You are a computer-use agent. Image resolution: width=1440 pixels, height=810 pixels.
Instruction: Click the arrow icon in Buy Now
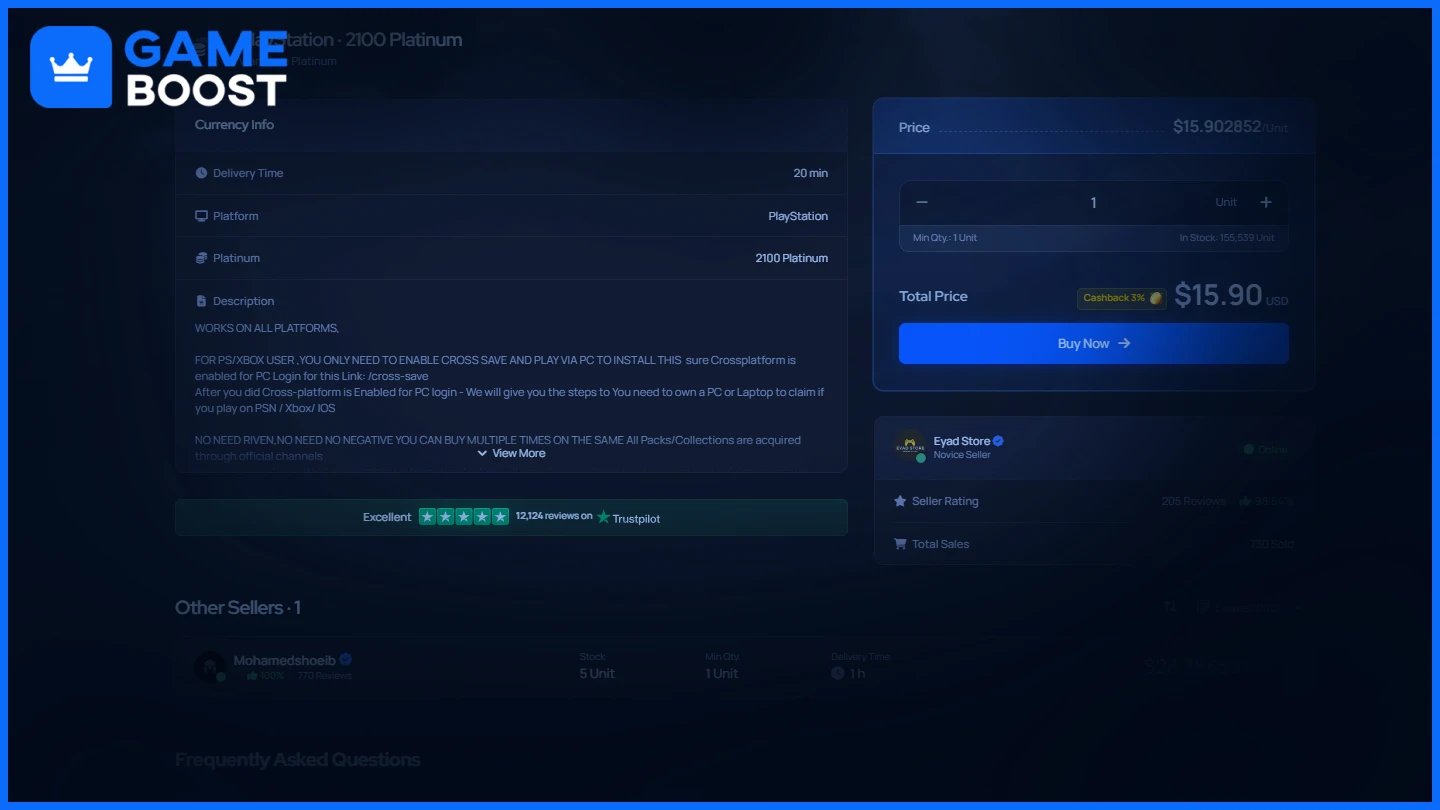[1124, 343]
